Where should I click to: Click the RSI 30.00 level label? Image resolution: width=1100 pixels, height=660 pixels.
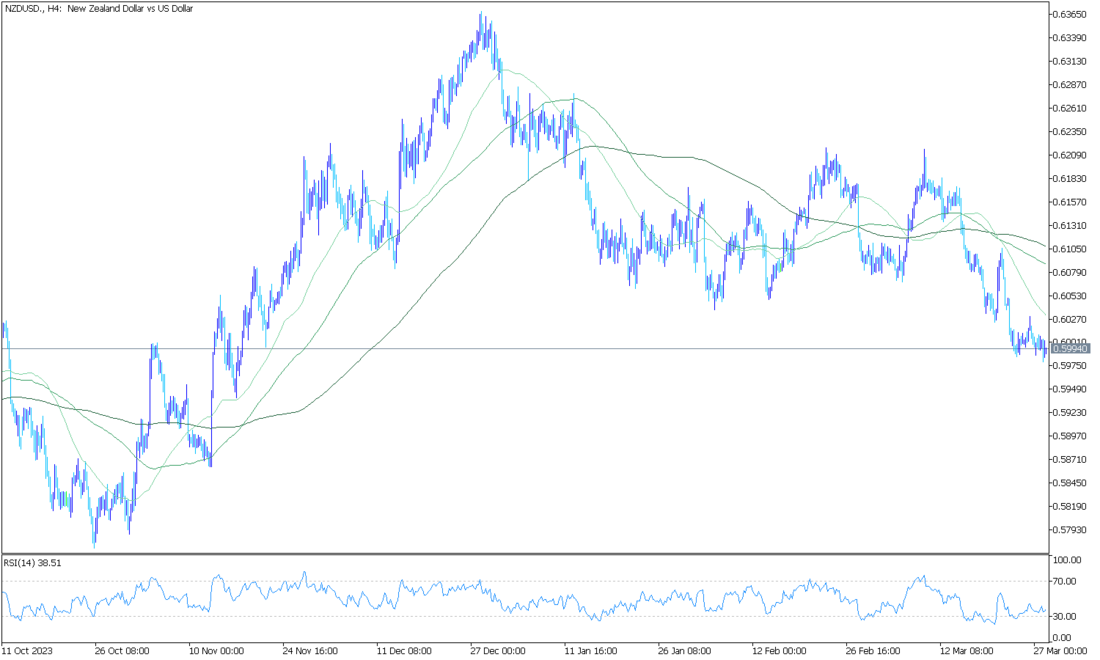[1066, 617]
